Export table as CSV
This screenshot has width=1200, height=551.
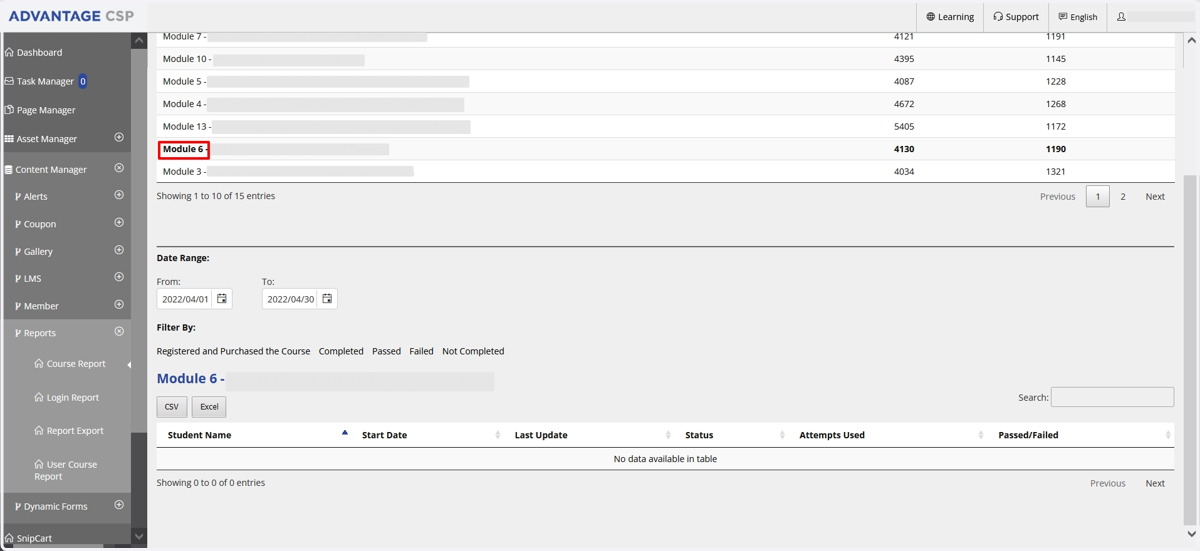(x=171, y=407)
